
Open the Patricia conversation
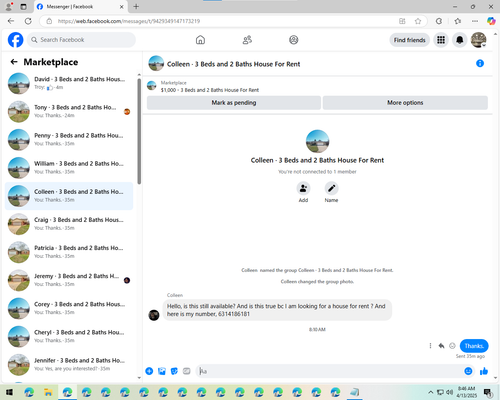click(x=69, y=252)
